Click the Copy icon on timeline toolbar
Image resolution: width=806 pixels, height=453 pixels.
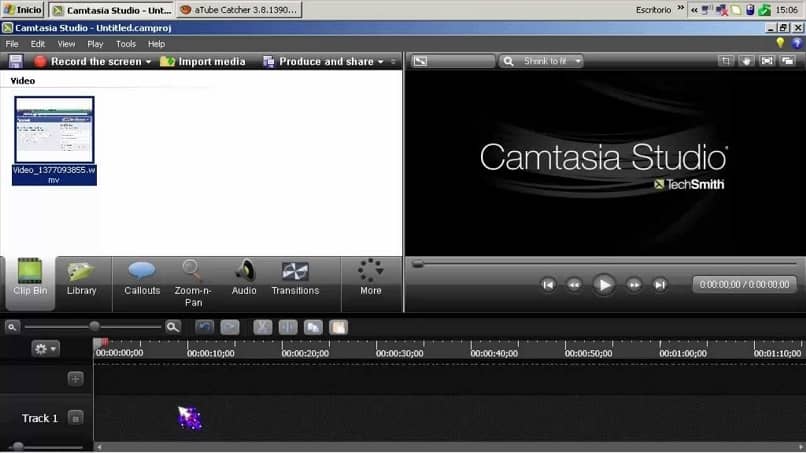313,327
